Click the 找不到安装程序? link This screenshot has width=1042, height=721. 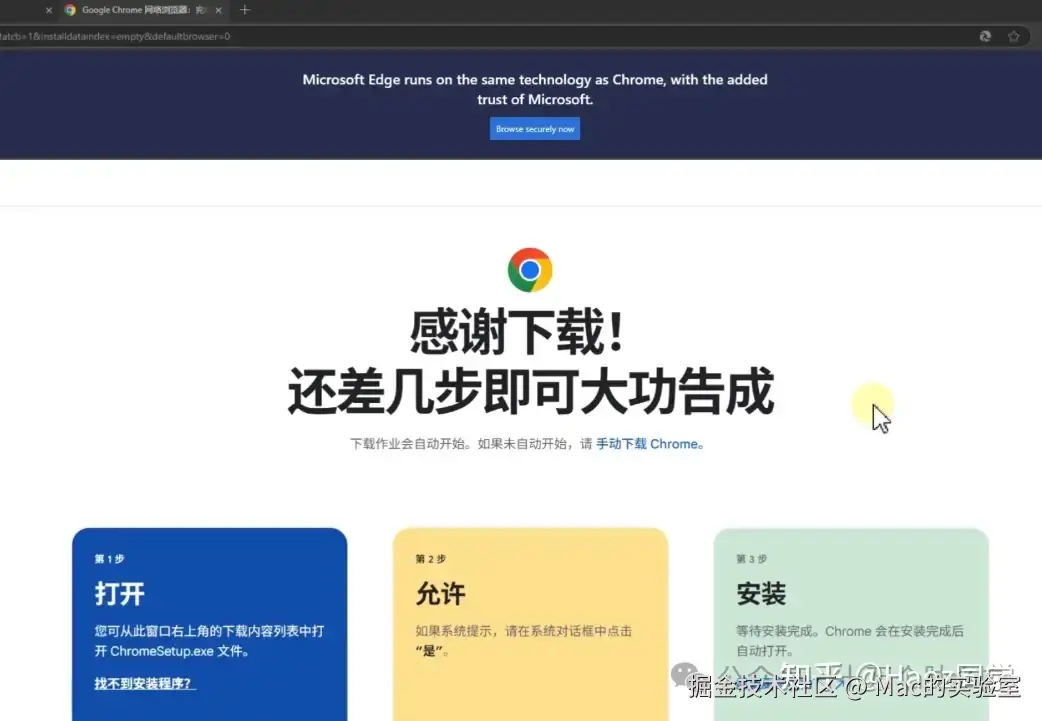click(144, 683)
